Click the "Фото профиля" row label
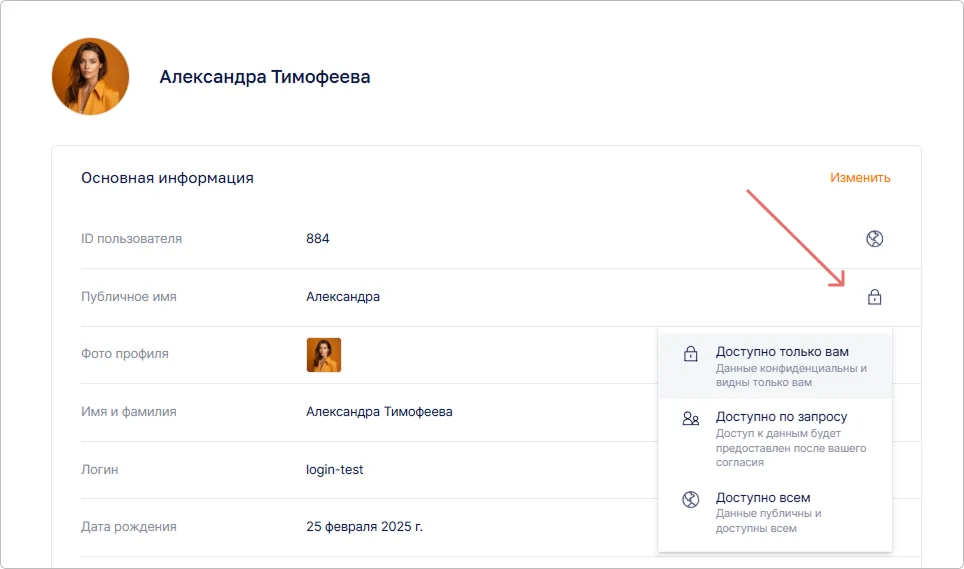The image size is (964, 569). (x=124, y=354)
